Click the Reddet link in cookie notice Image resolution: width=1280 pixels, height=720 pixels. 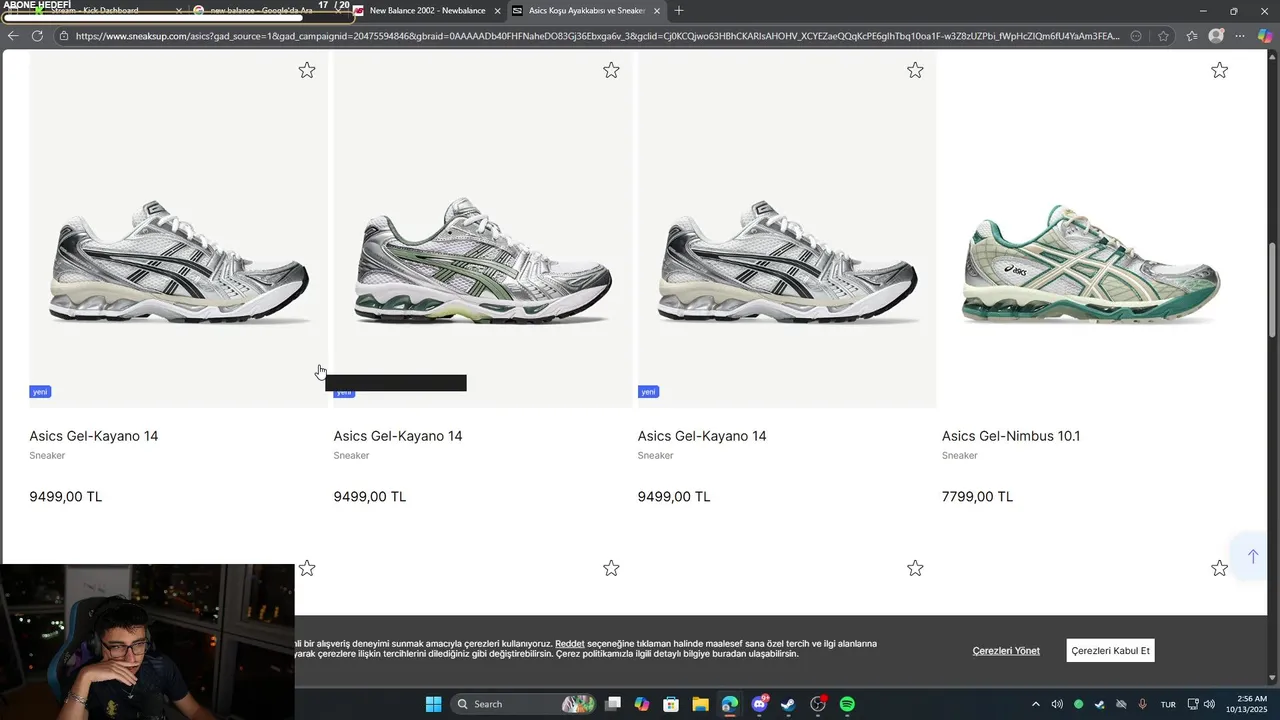point(570,644)
